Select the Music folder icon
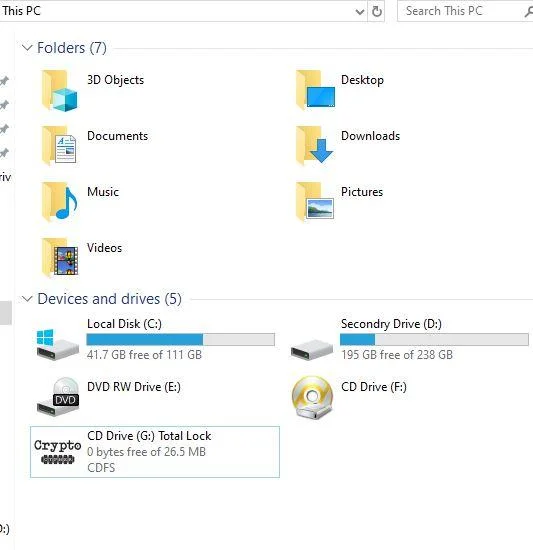The height and width of the screenshot is (550, 533). tap(60, 202)
